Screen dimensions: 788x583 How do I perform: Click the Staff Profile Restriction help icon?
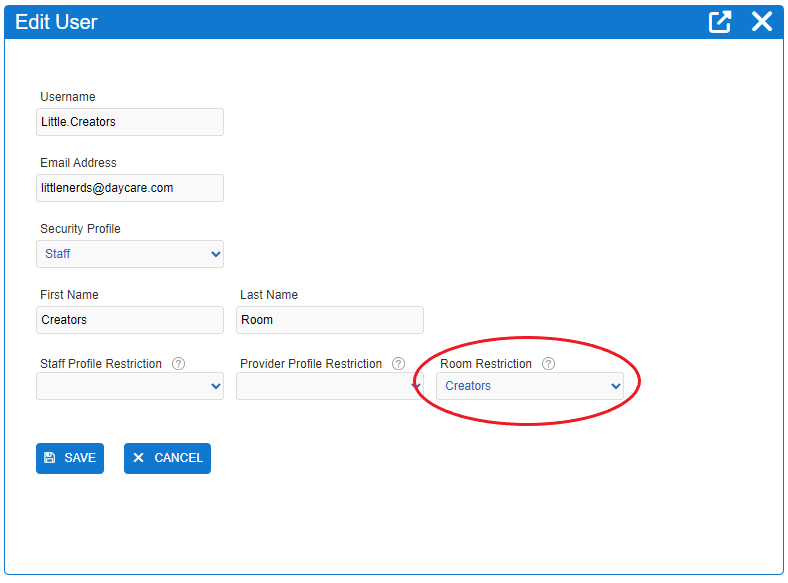pos(178,363)
